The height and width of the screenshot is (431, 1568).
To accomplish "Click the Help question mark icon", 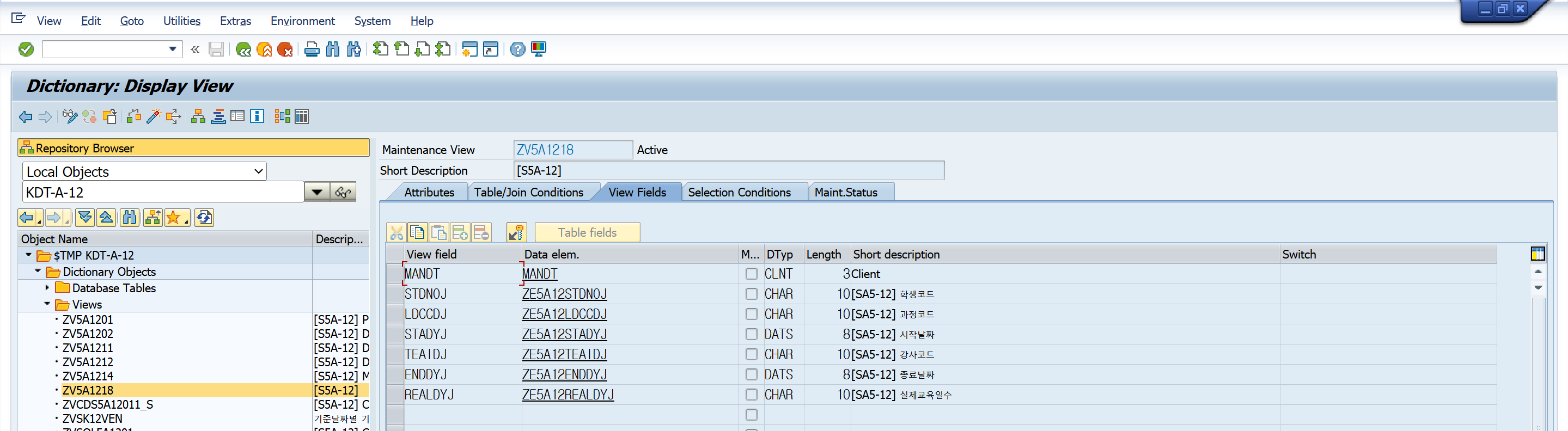I will (x=517, y=49).
